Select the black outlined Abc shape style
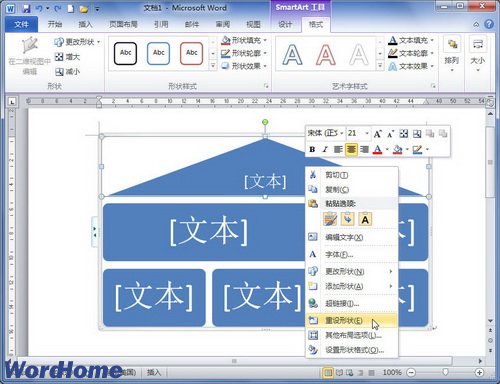 tap(125, 53)
